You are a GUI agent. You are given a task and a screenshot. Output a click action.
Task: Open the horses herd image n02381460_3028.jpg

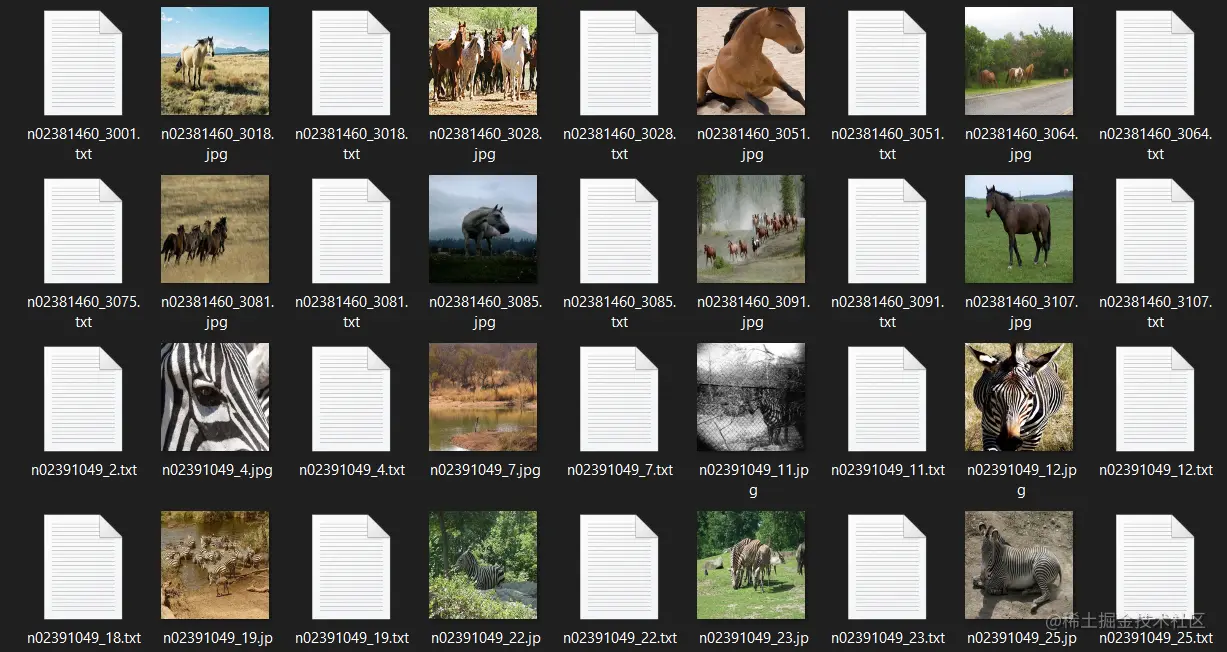click(483, 60)
